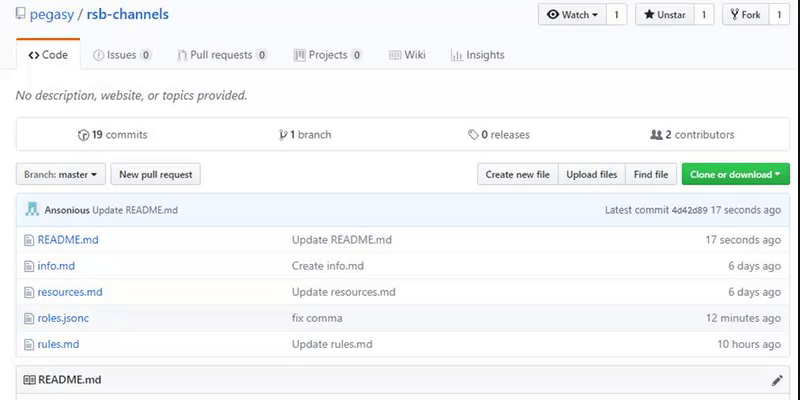Open the fix comma commit message

coord(317,318)
